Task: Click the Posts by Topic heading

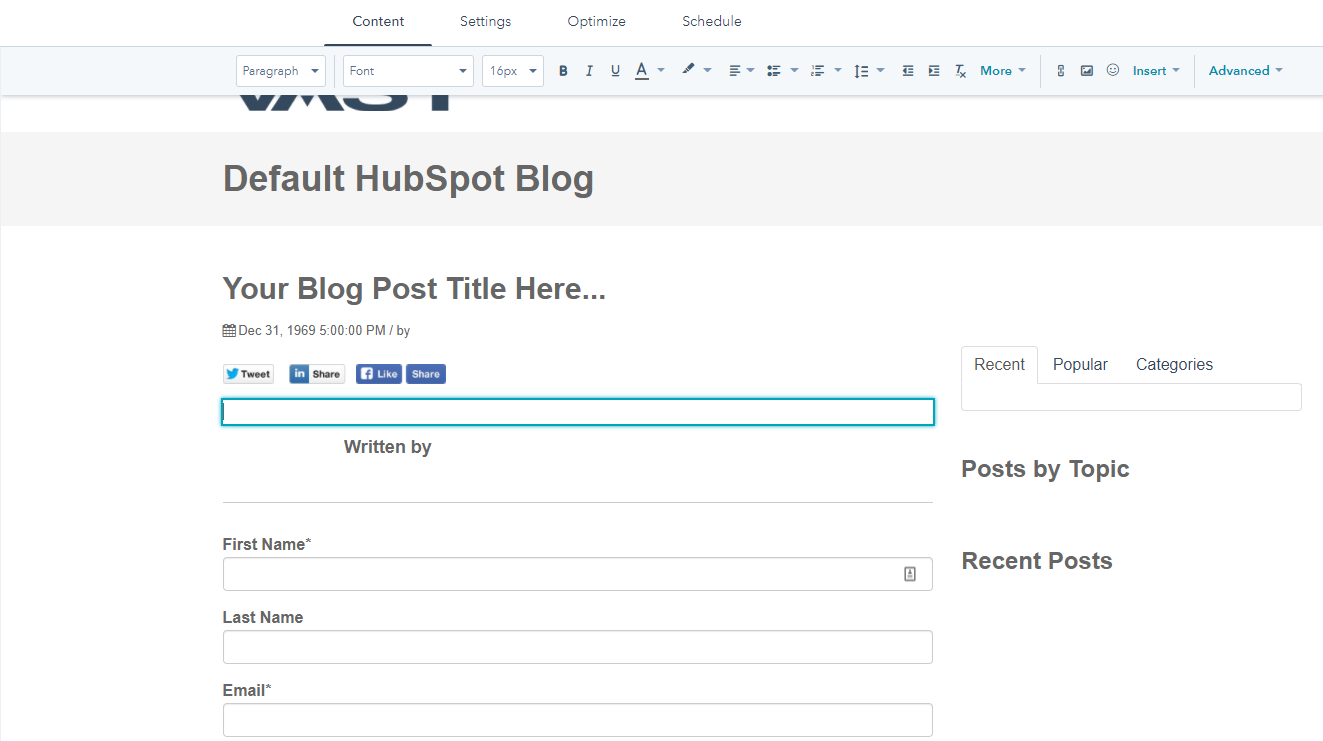Action: coord(1045,469)
